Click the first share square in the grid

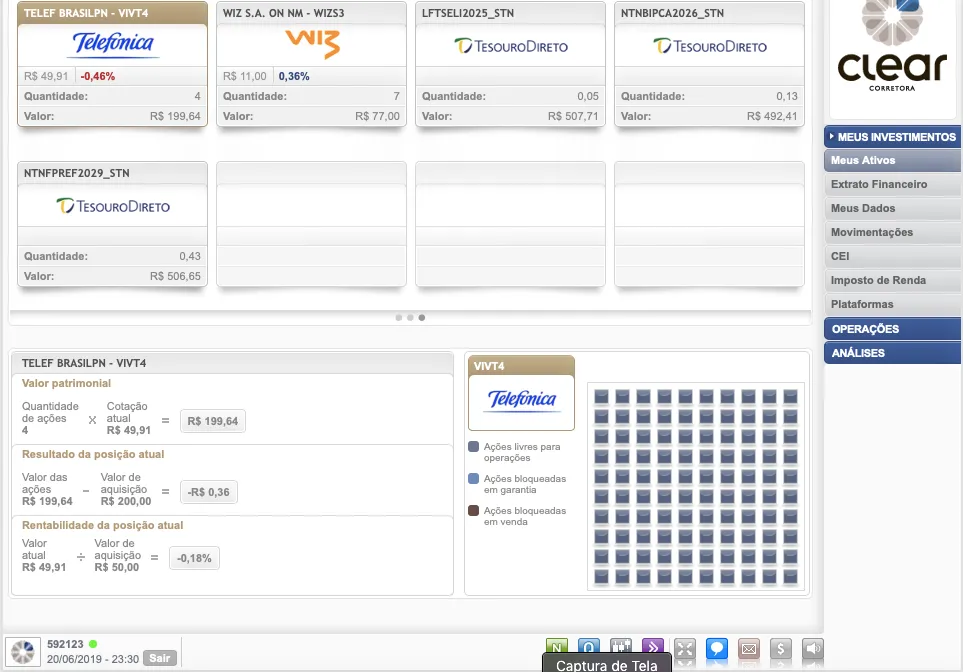coord(602,396)
